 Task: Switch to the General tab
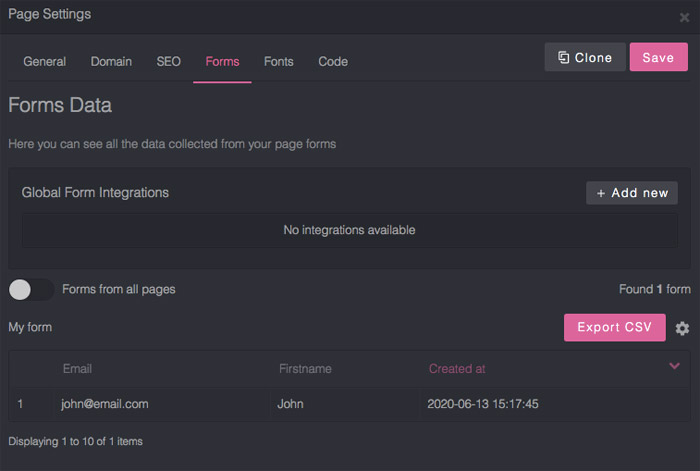[x=45, y=62]
